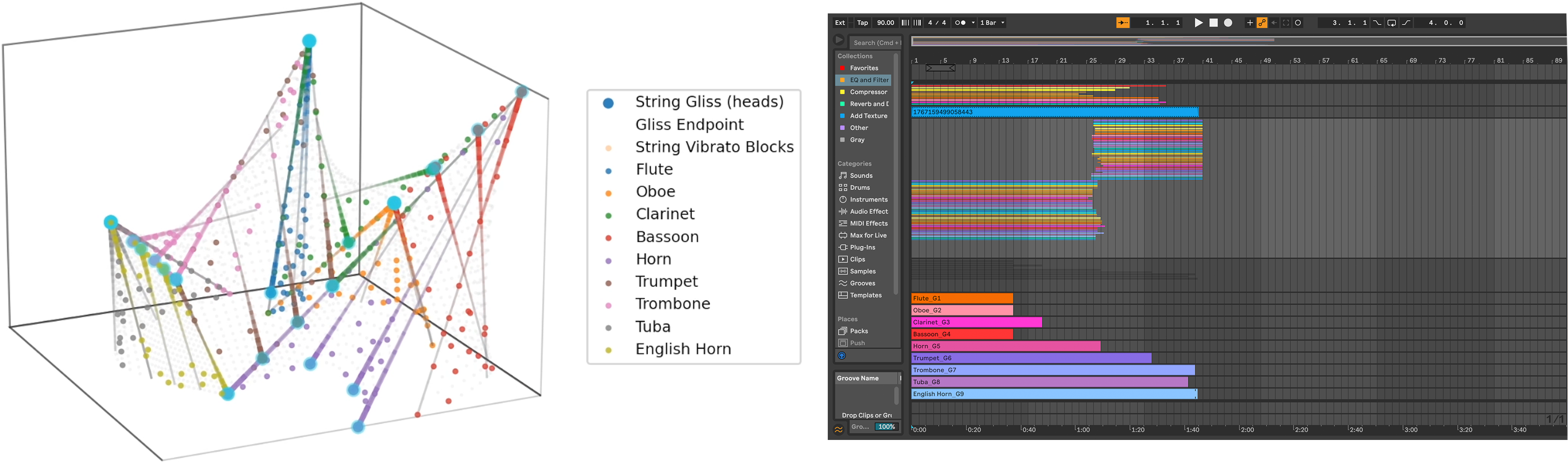The height and width of the screenshot is (466, 1568).
Task: Click the global groove amount 100% value
Action: [x=886, y=427]
